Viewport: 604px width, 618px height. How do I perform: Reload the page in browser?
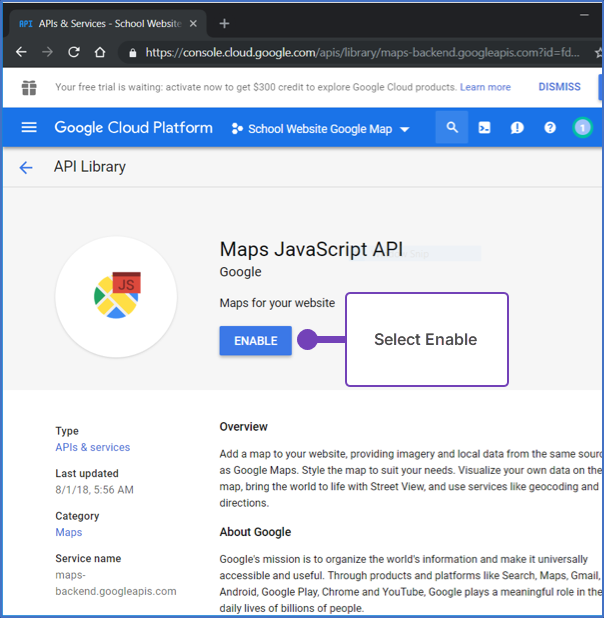(73, 52)
